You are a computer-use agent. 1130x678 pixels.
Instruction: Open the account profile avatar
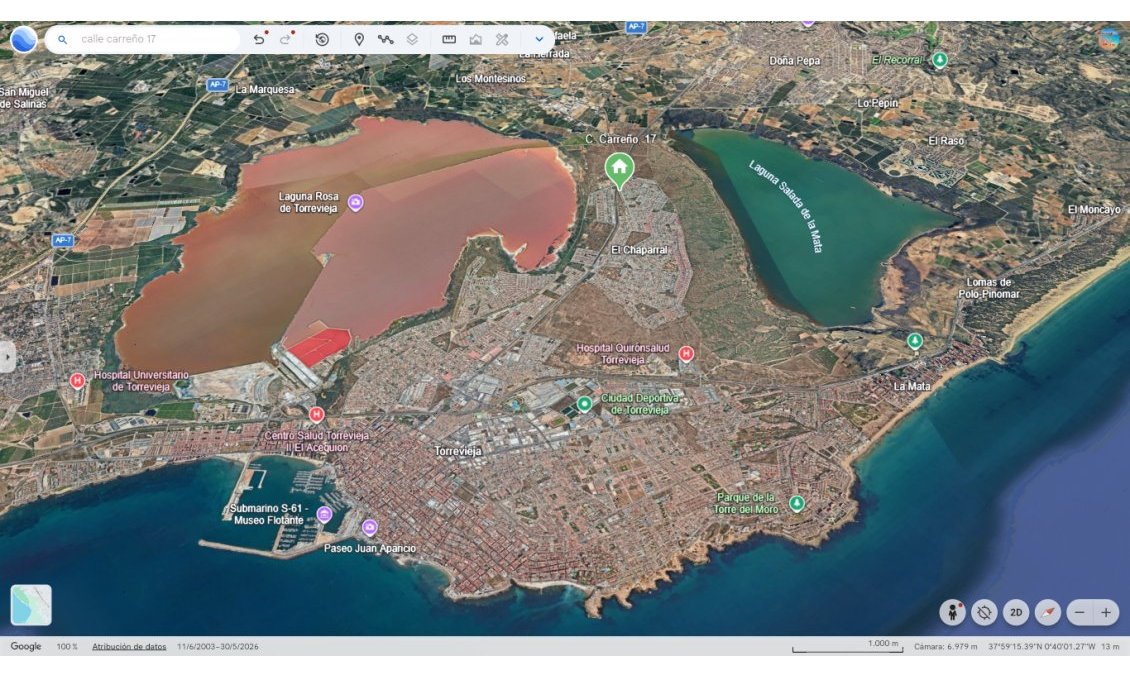tap(1110, 38)
